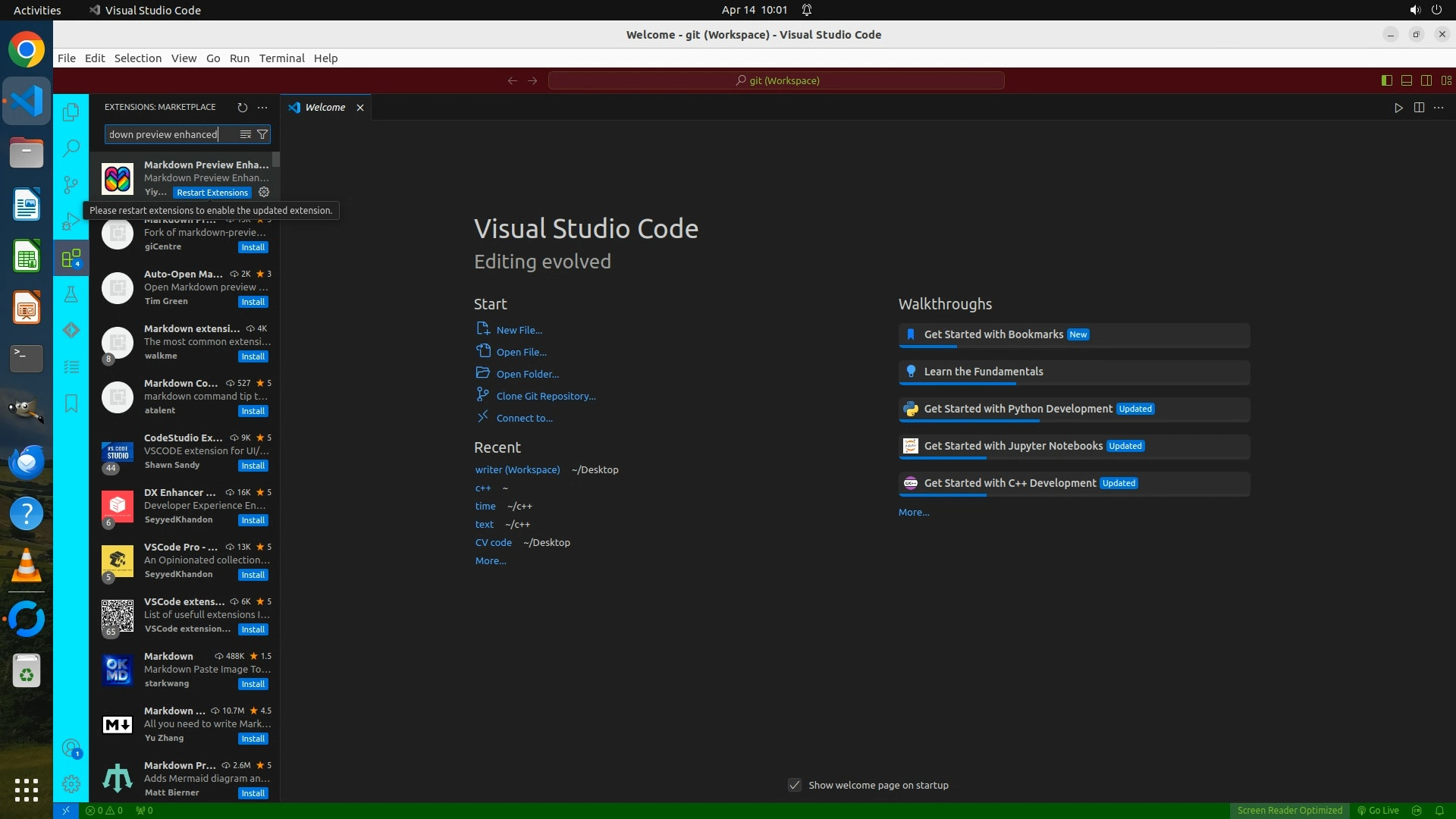Click the extensions search input field
This screenshot has height=819, width=1456.
171,134
